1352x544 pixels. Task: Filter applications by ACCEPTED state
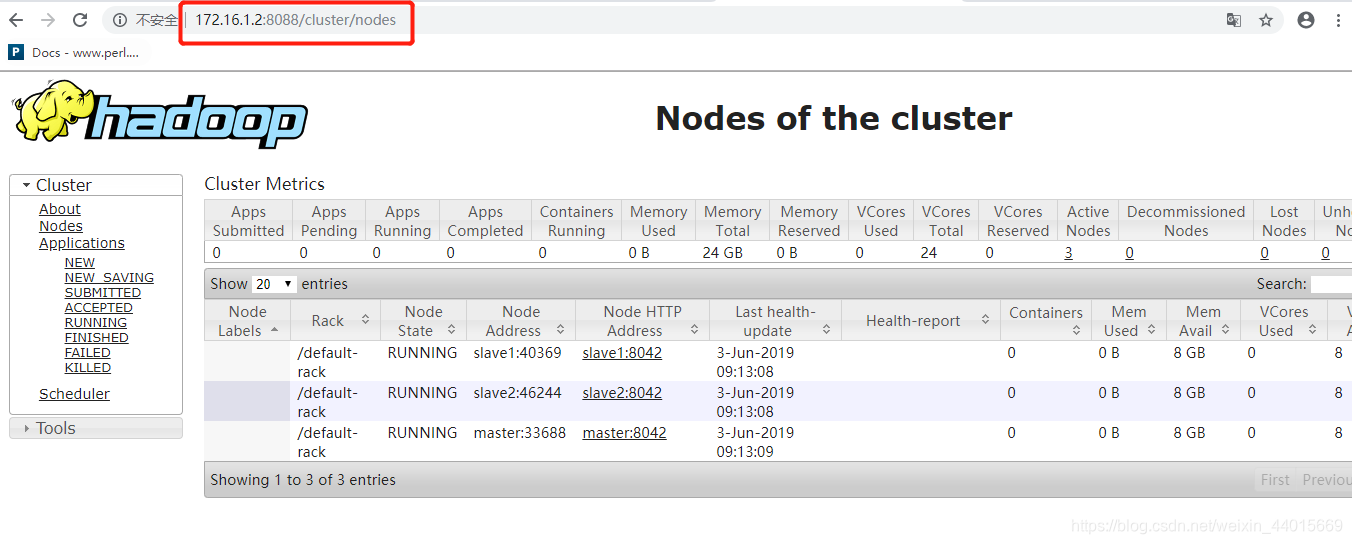99,308
